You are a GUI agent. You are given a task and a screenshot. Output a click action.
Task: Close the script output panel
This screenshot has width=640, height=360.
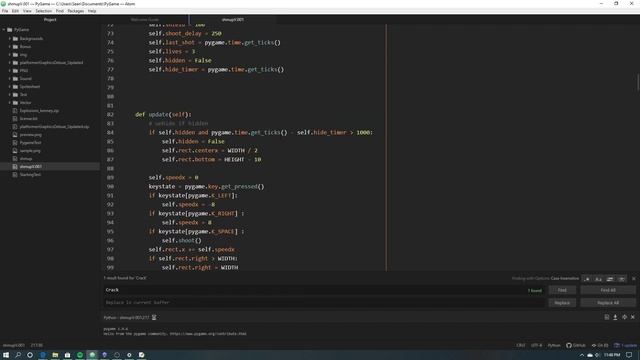pyautogui.click(x=633, y=317)
